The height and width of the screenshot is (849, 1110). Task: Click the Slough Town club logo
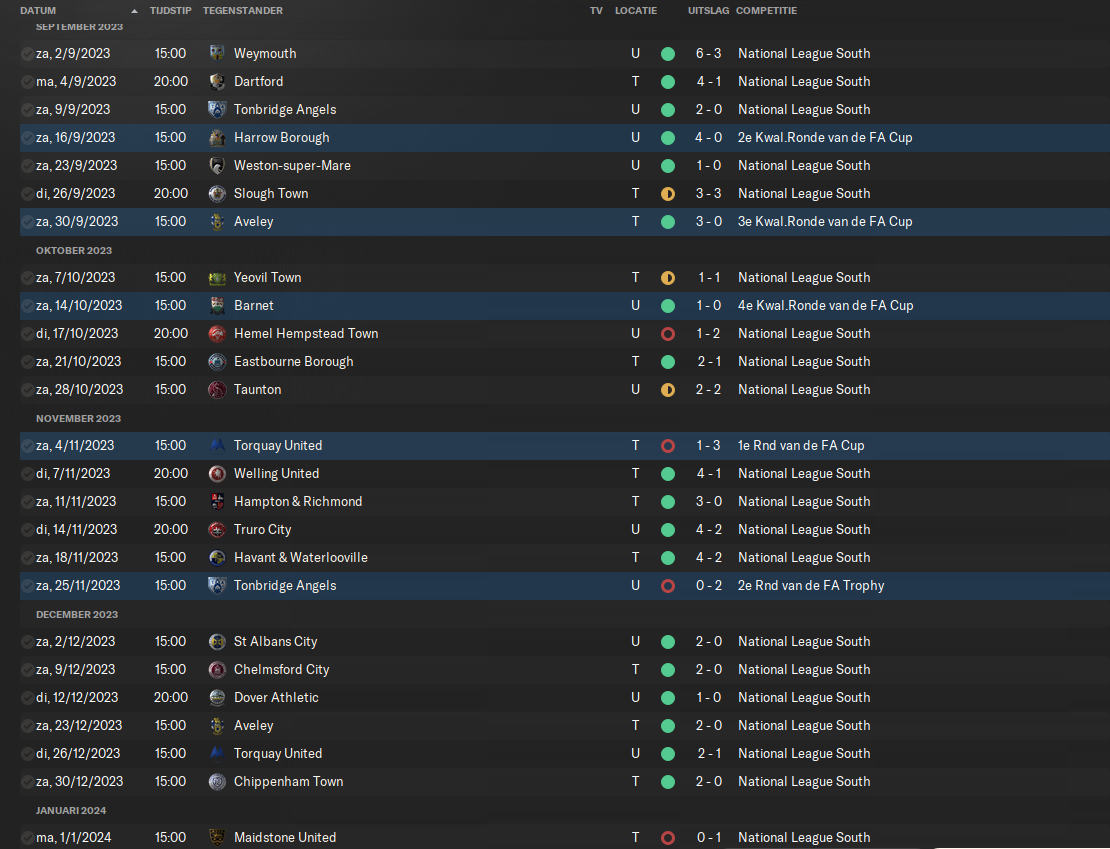[x=217, y=193]
